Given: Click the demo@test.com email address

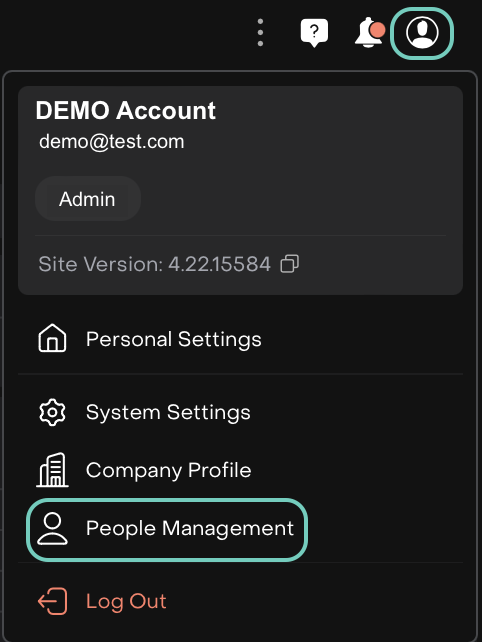Looking at the screenshot, I should coord(111,142).
